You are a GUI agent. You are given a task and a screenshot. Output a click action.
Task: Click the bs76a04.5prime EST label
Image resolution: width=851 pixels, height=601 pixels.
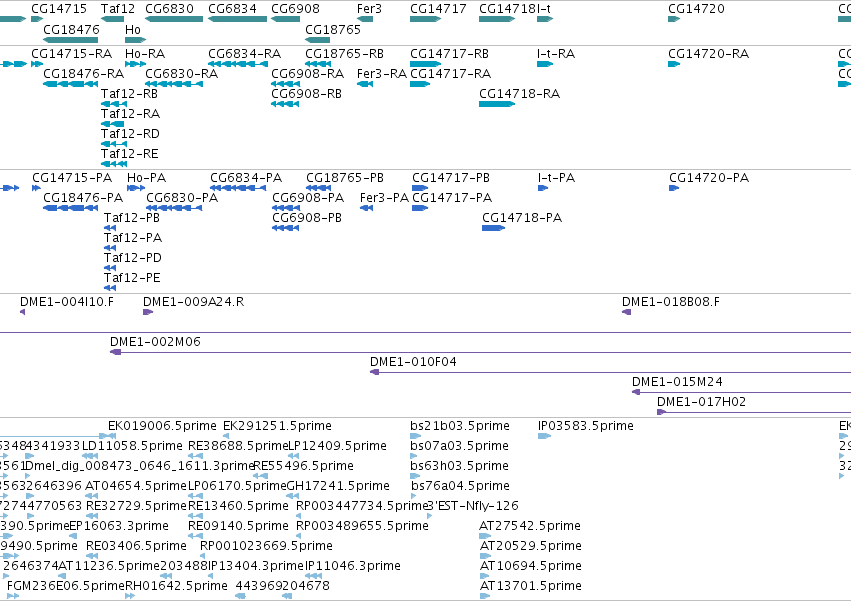coord(460,486)
